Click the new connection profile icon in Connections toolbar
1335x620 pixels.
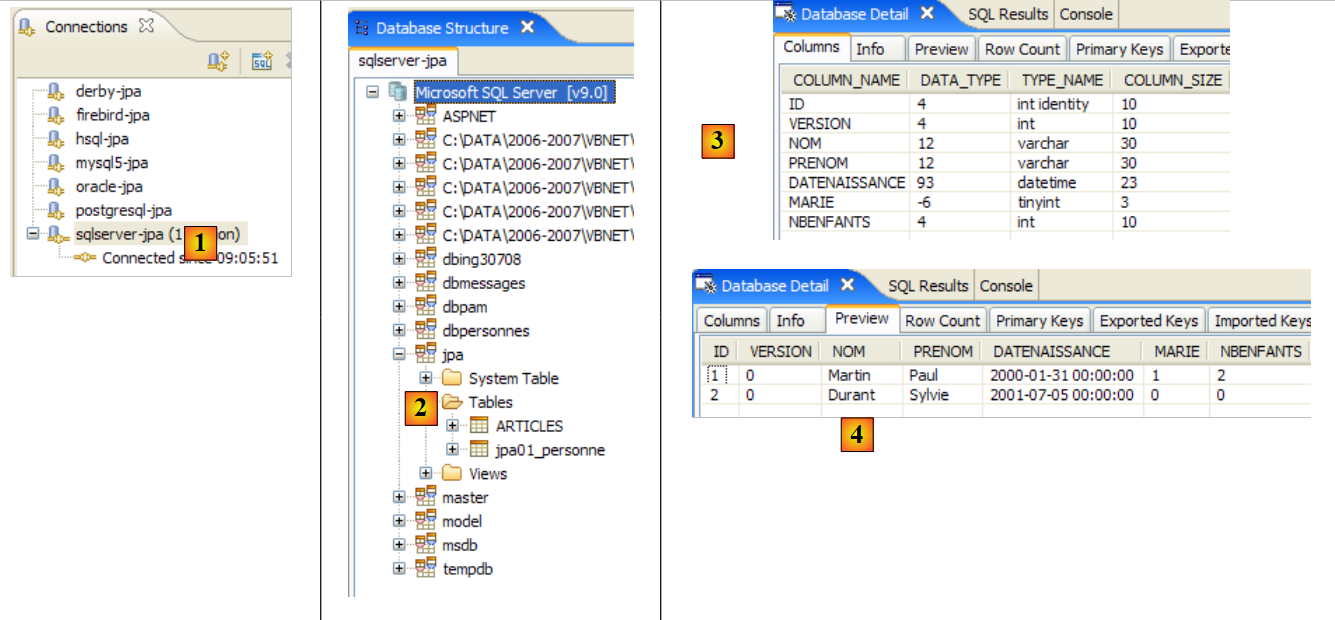tap(218, 62)
